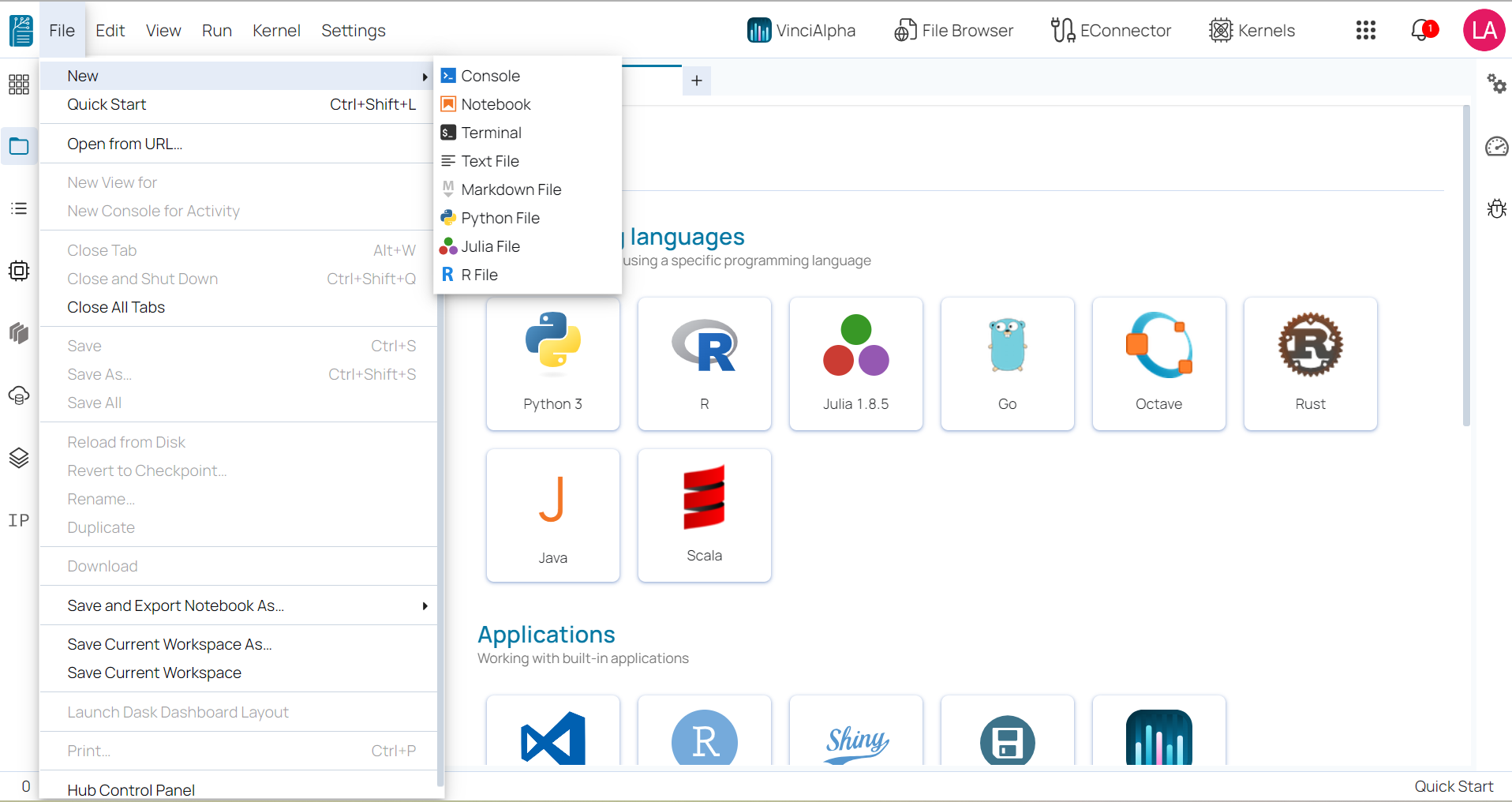1512x802 pixels.
Task: Open EConnector from the header
Action: point(1111,31)
